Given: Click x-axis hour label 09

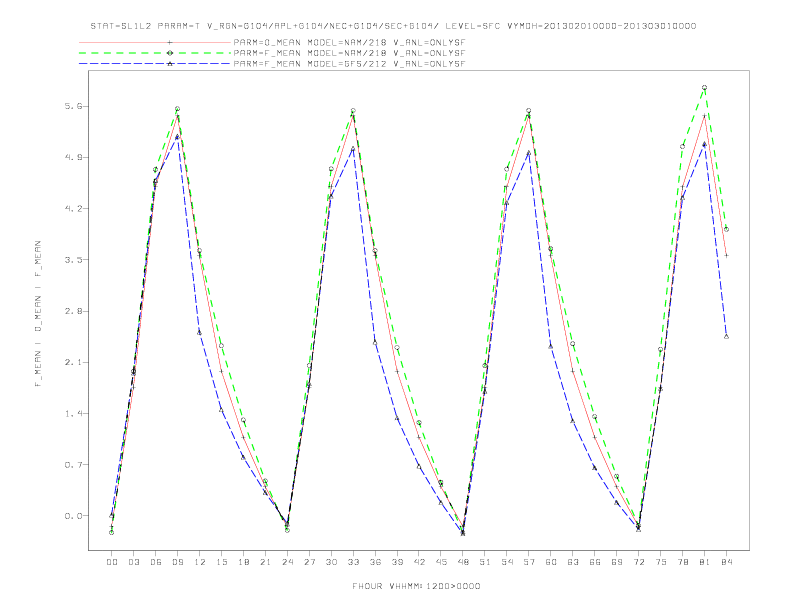Looking at the screenshot, I should coord(177,562).
